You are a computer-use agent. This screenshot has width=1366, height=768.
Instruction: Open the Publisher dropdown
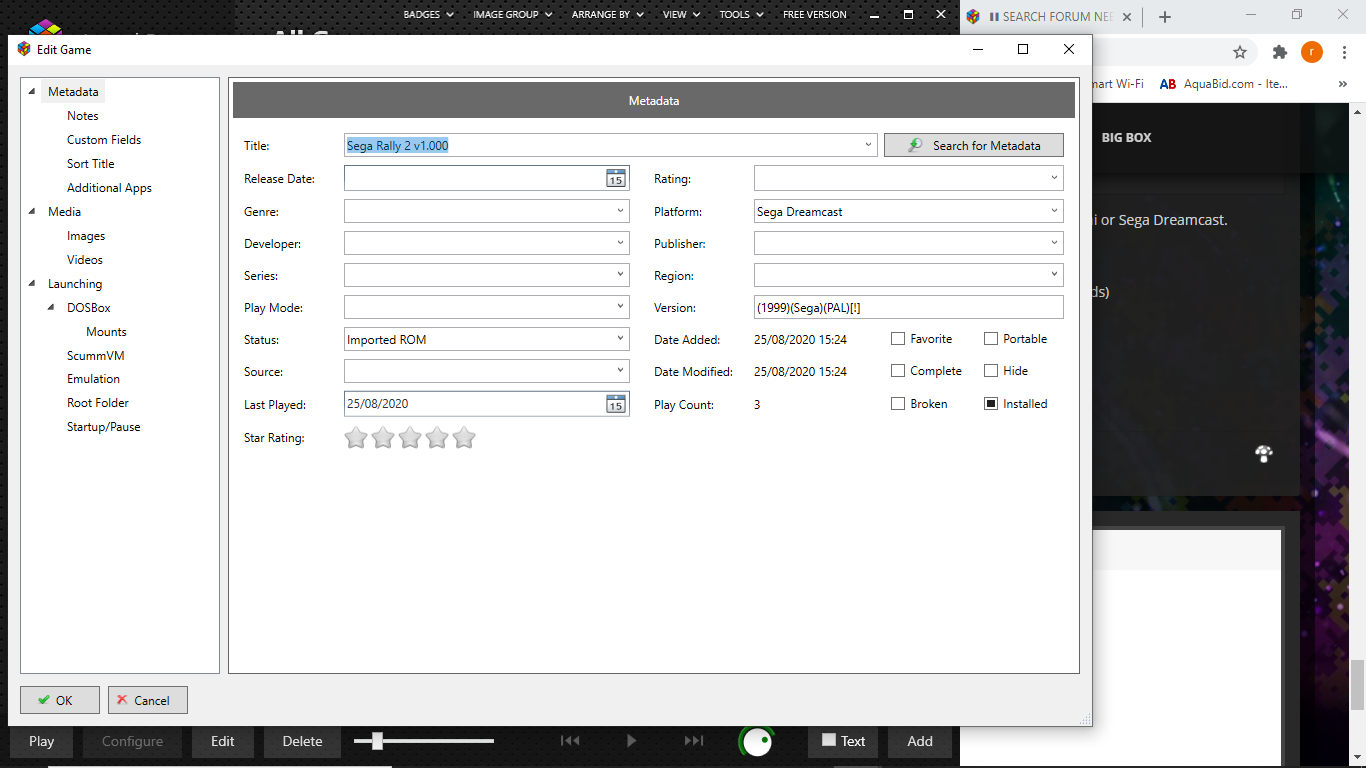[1054, 243]
